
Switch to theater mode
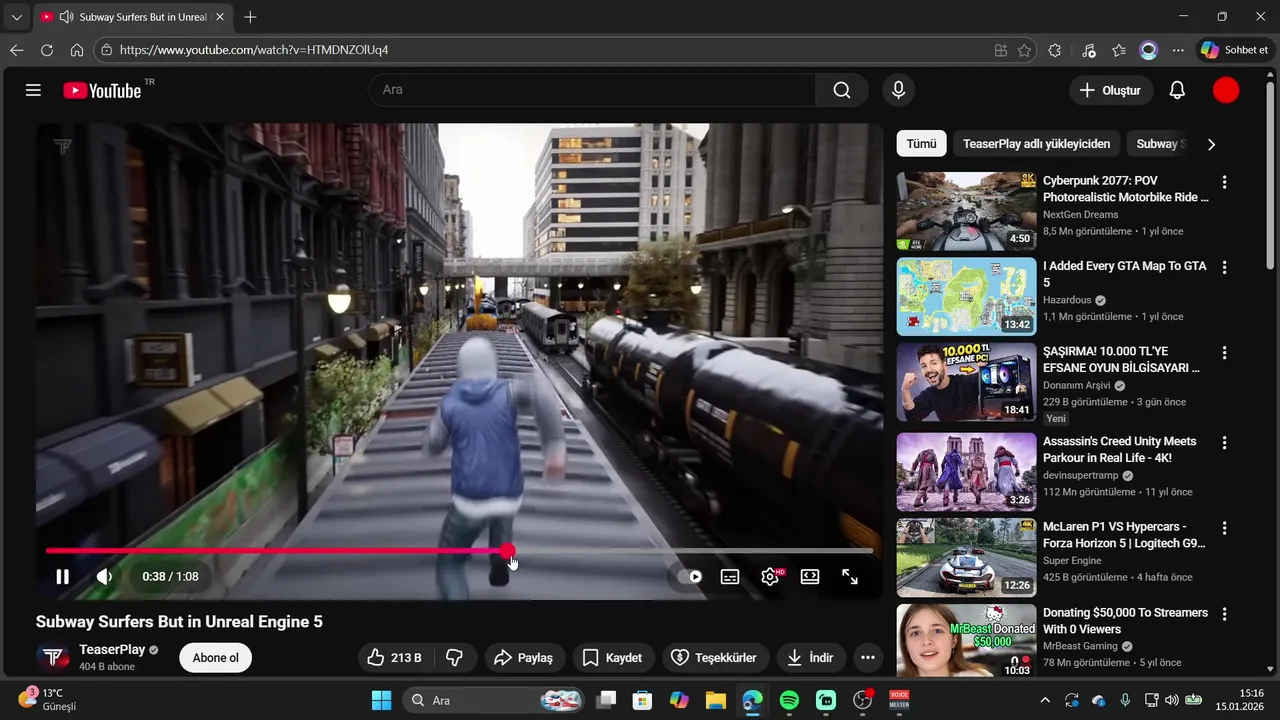810,577
